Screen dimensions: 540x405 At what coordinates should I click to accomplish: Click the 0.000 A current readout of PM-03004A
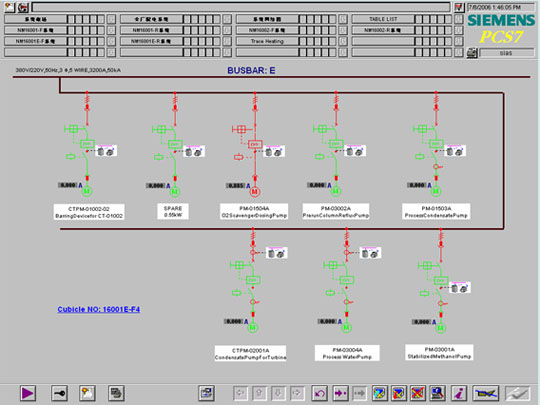[327, 321]
